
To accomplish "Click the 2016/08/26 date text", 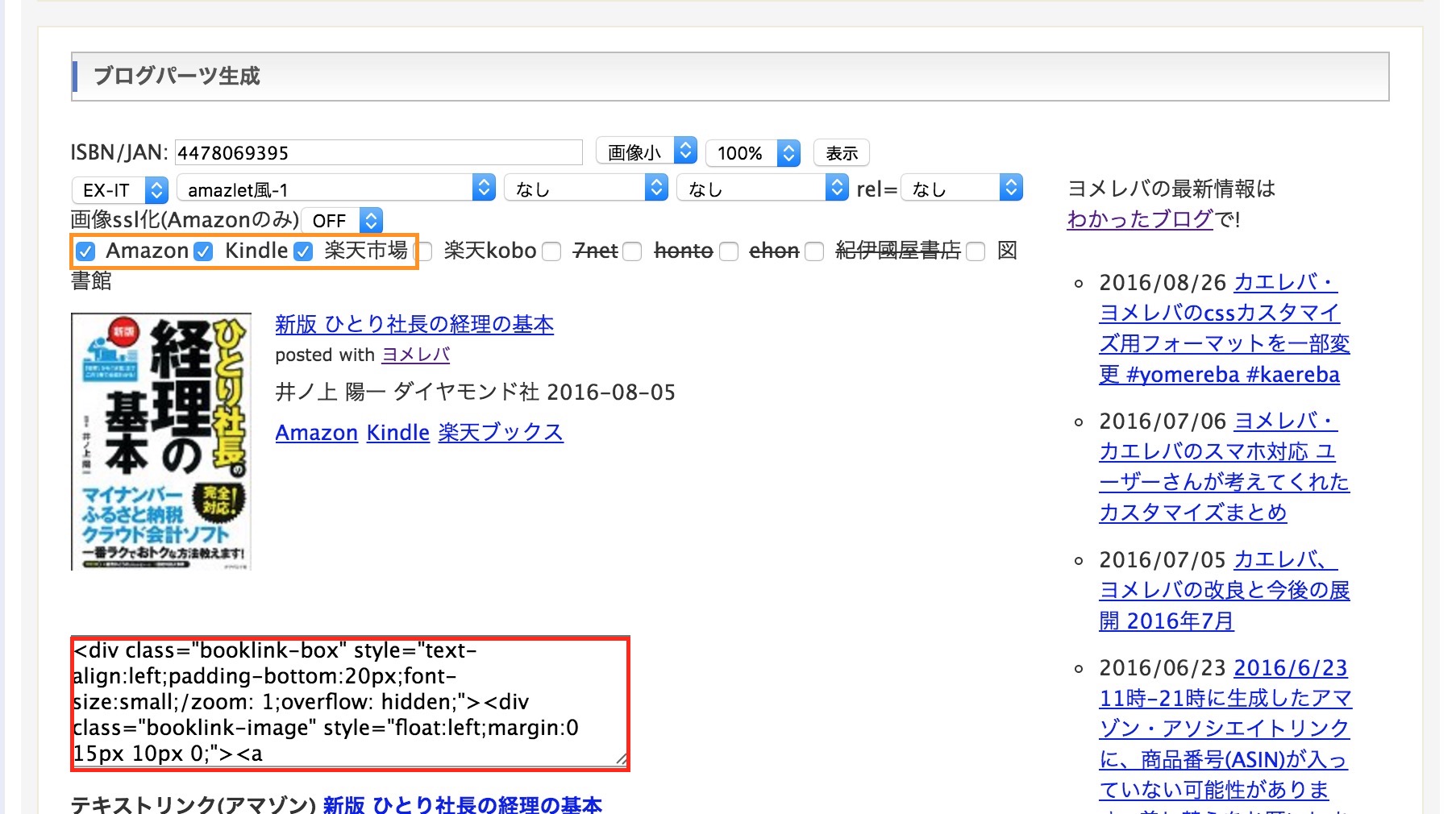I will click(x=1163, y=283).
